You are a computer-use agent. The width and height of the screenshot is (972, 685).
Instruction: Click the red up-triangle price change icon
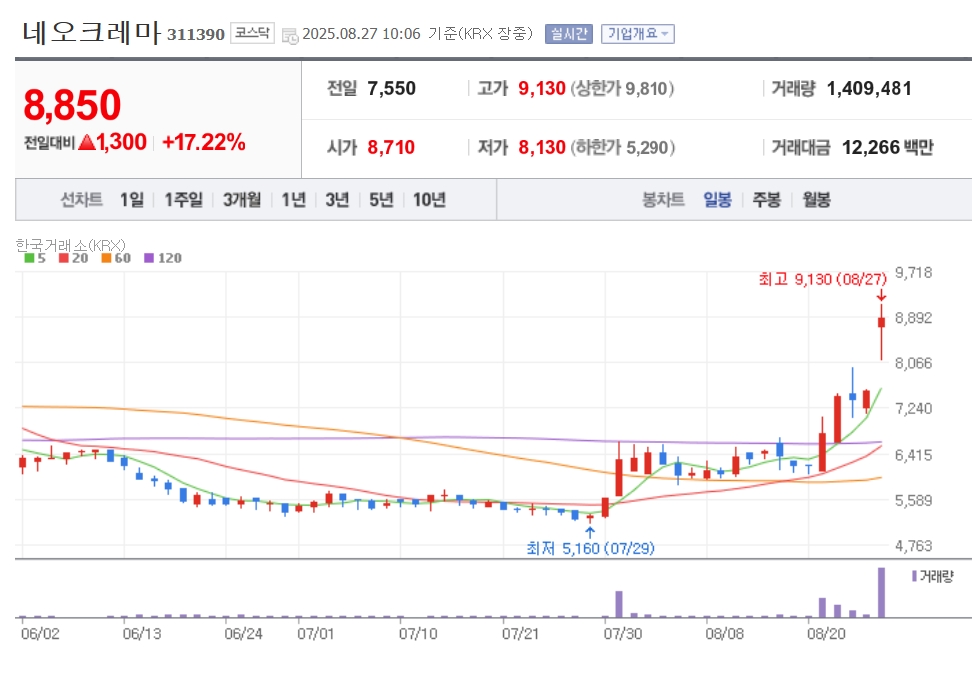87,143
